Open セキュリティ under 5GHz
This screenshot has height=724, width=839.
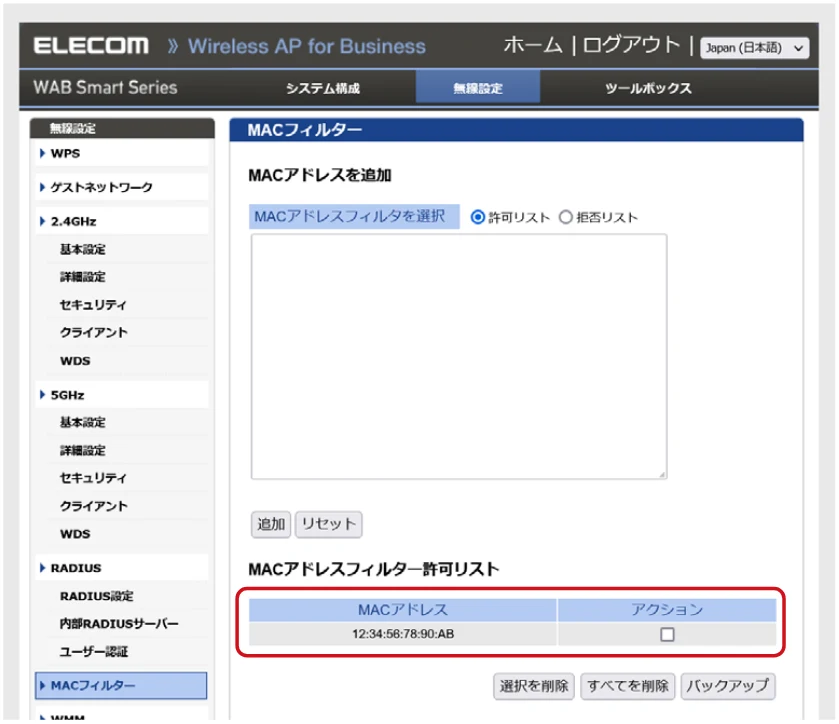(93, 478)
